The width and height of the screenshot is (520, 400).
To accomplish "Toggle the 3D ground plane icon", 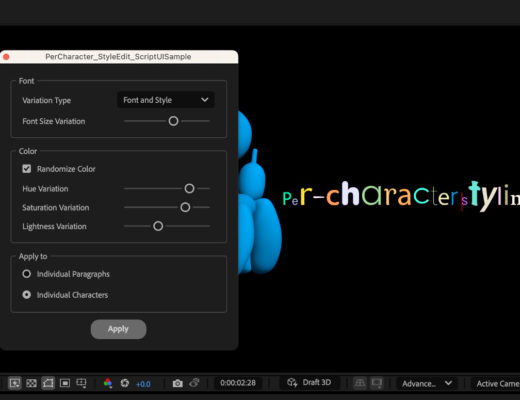I will point(359,383).
